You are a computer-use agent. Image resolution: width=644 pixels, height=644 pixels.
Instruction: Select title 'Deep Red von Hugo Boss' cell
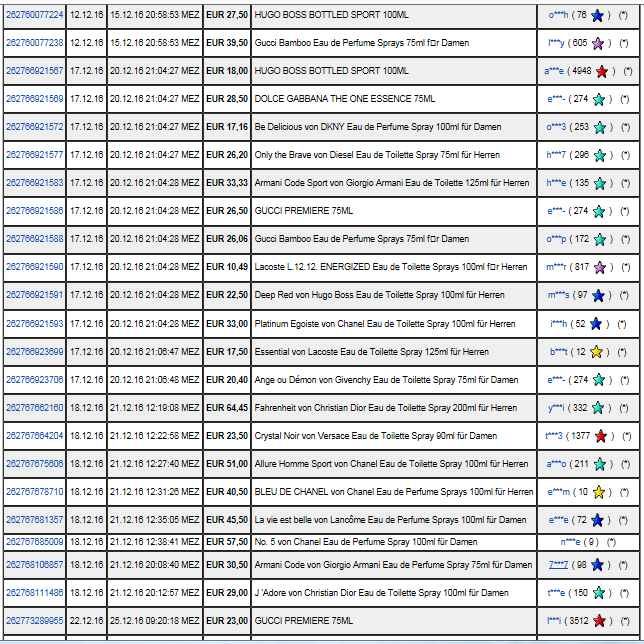point(394,295)
